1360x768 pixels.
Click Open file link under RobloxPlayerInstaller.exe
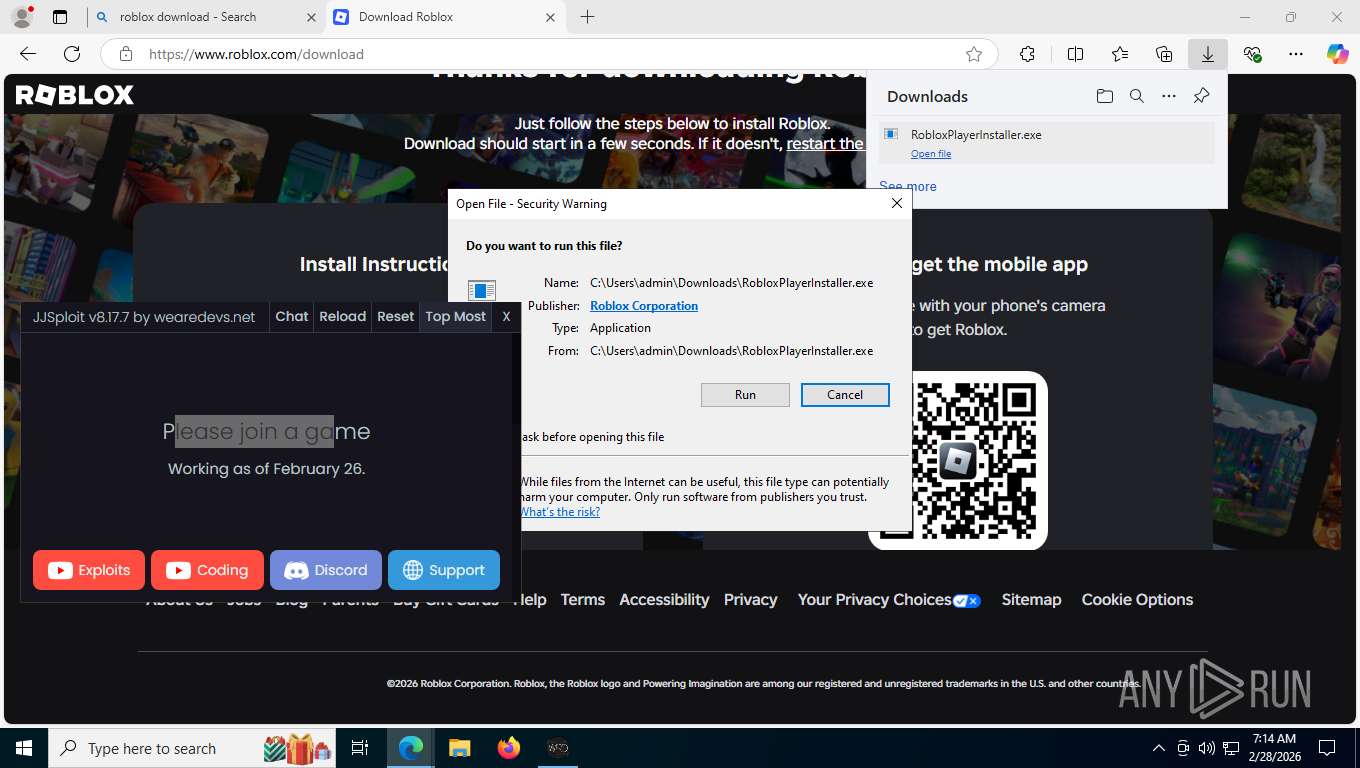coord(931,154)
